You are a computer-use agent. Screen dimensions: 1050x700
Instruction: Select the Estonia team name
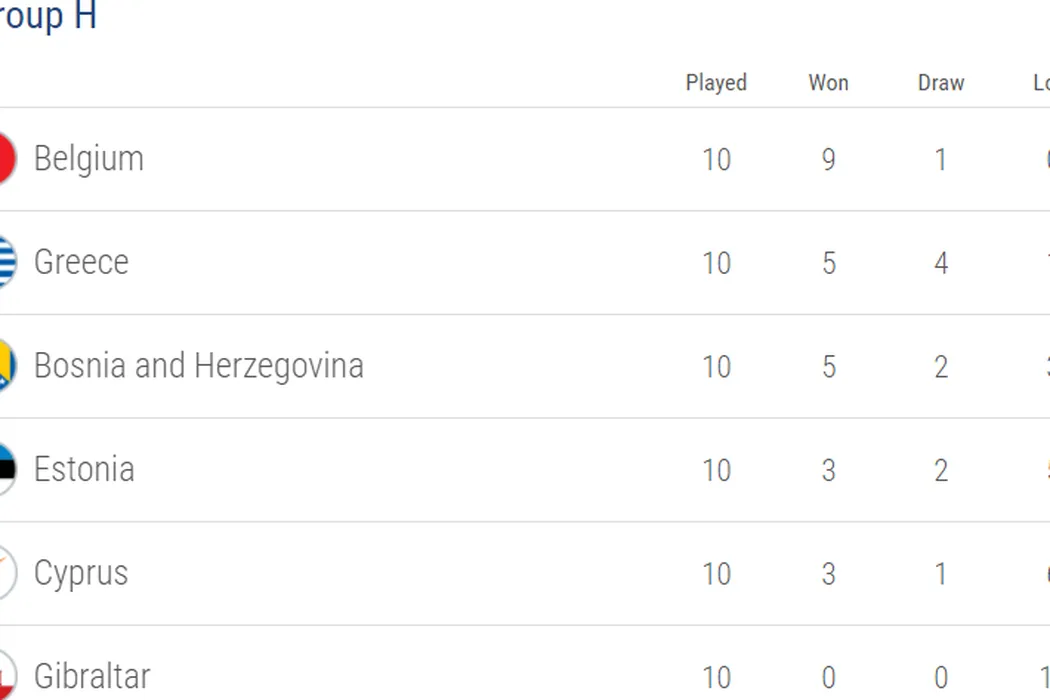(x=84, y=470)
